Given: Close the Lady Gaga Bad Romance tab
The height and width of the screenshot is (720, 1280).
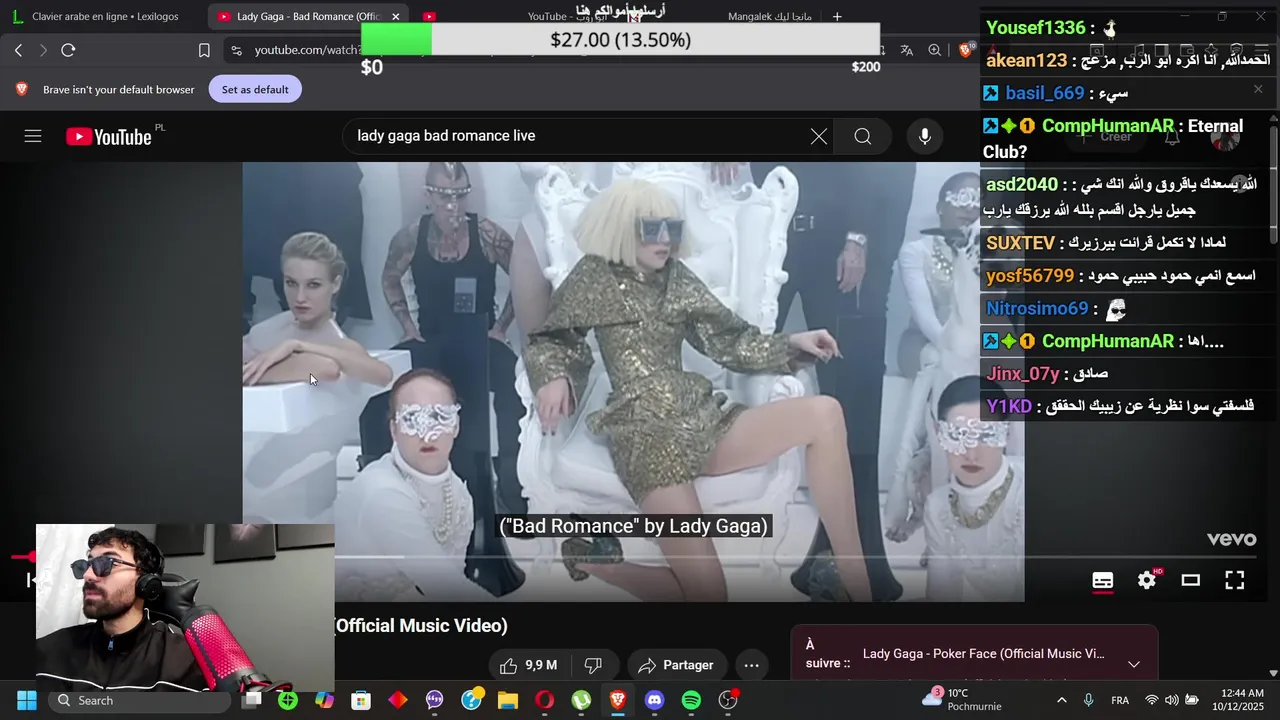Looking at the screenshot, I should coord(396,17).
